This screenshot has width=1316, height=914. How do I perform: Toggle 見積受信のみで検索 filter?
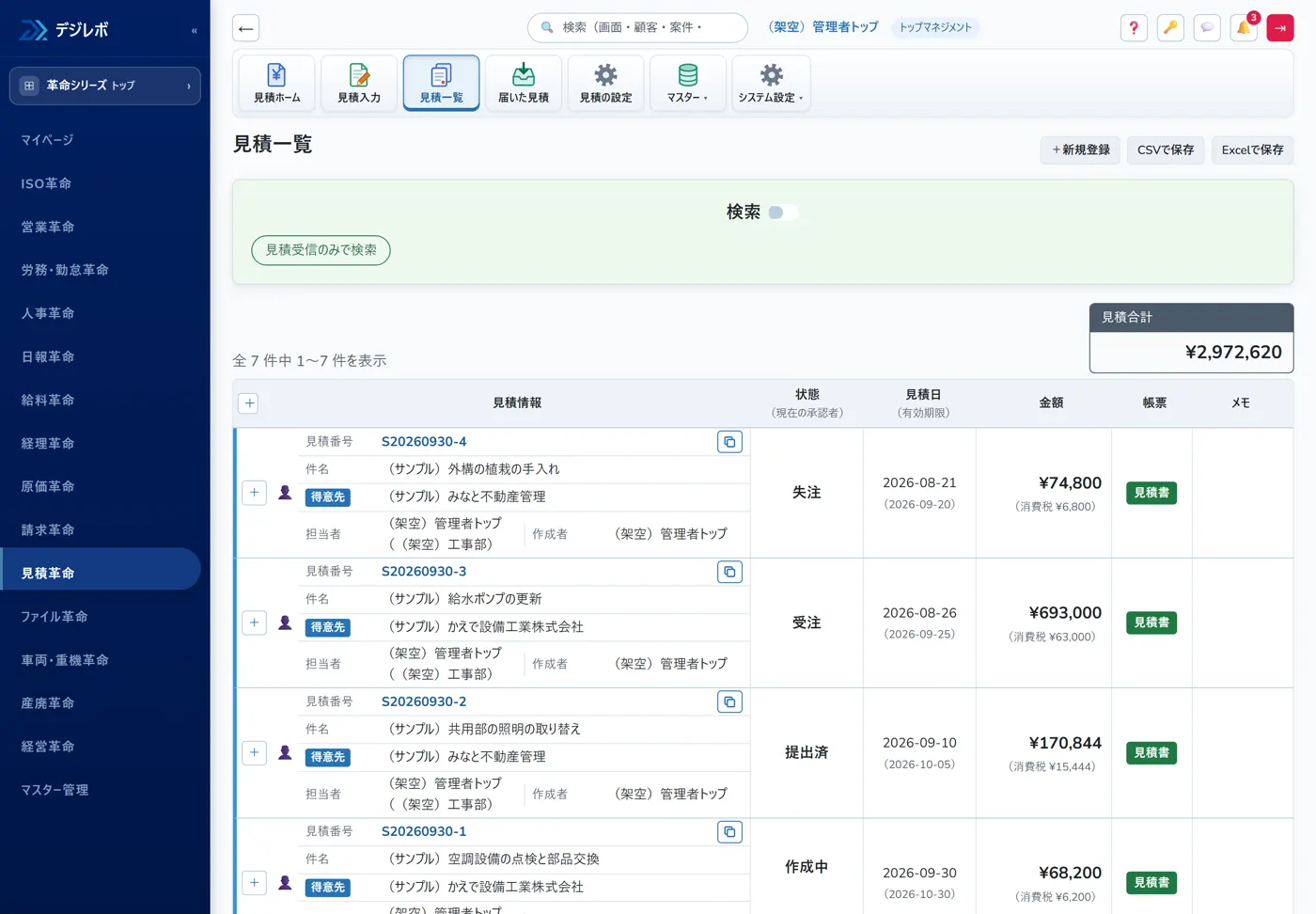(x=321, y=250)
